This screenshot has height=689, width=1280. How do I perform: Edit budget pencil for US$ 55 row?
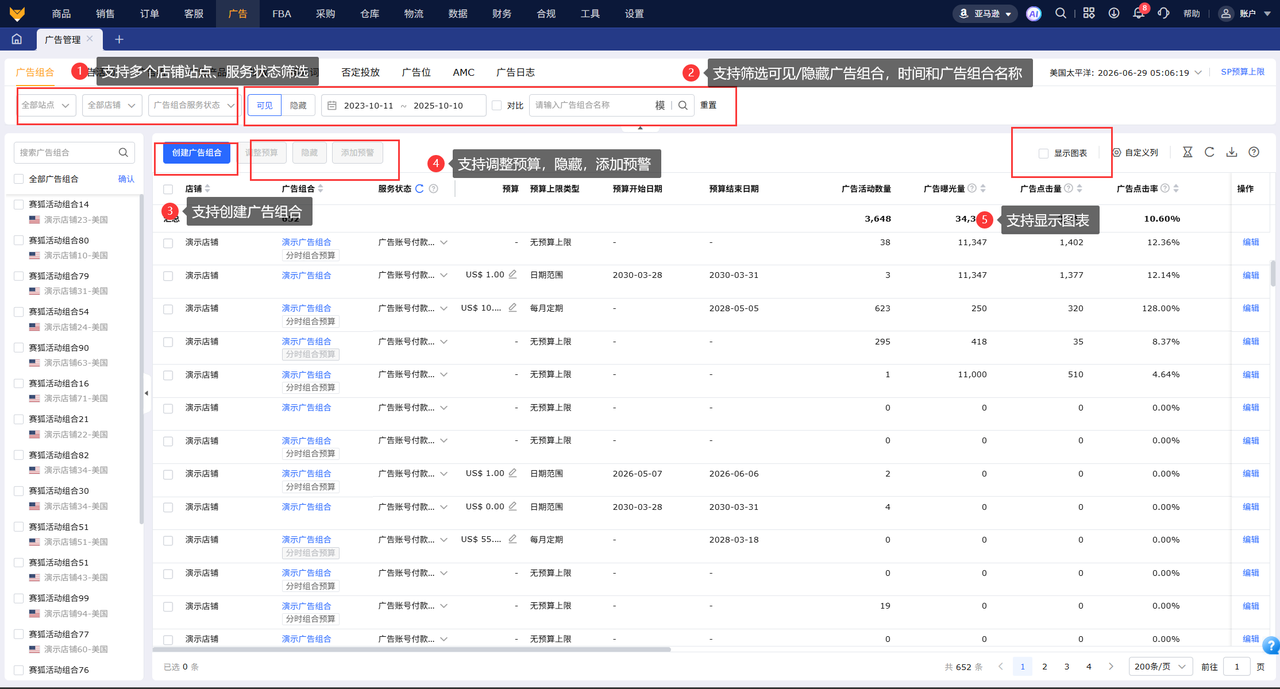click(513, 539)
